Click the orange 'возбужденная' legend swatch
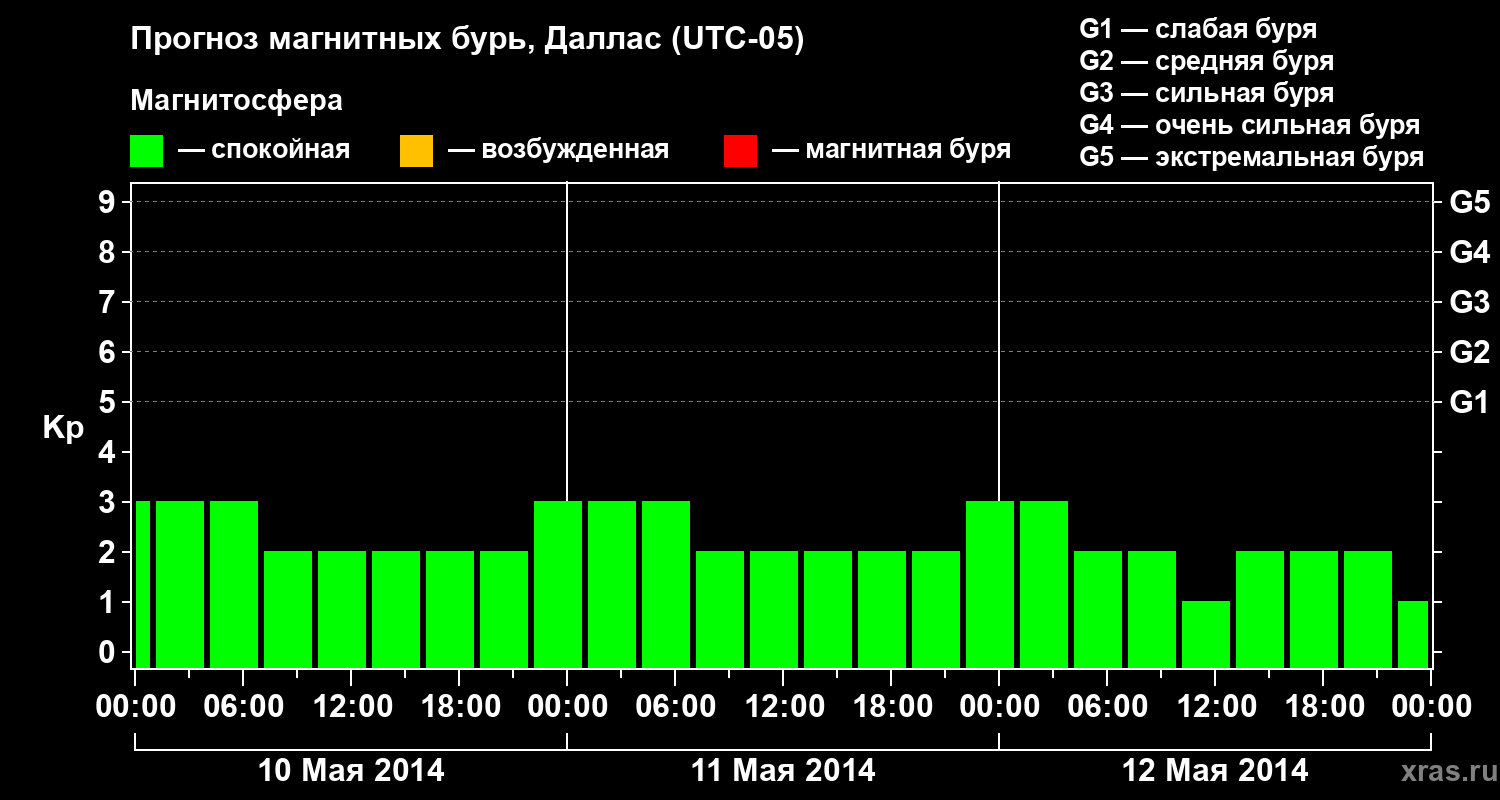The image size is (1500, 800). (416, 151)
